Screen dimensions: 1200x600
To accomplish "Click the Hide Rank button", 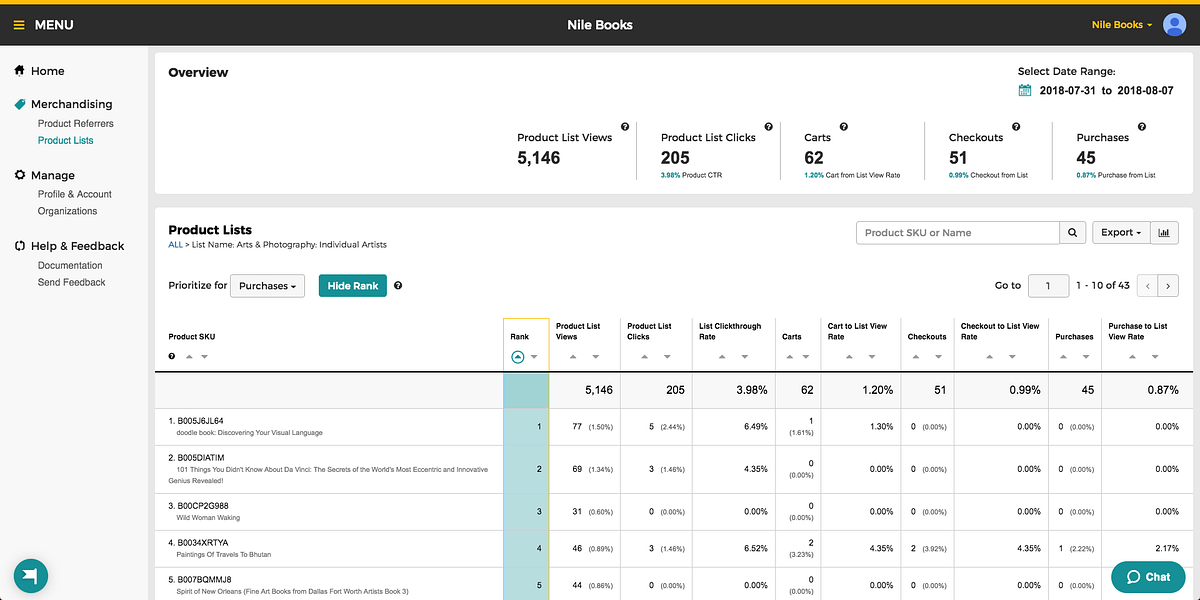I will click(x=353, y=286).
